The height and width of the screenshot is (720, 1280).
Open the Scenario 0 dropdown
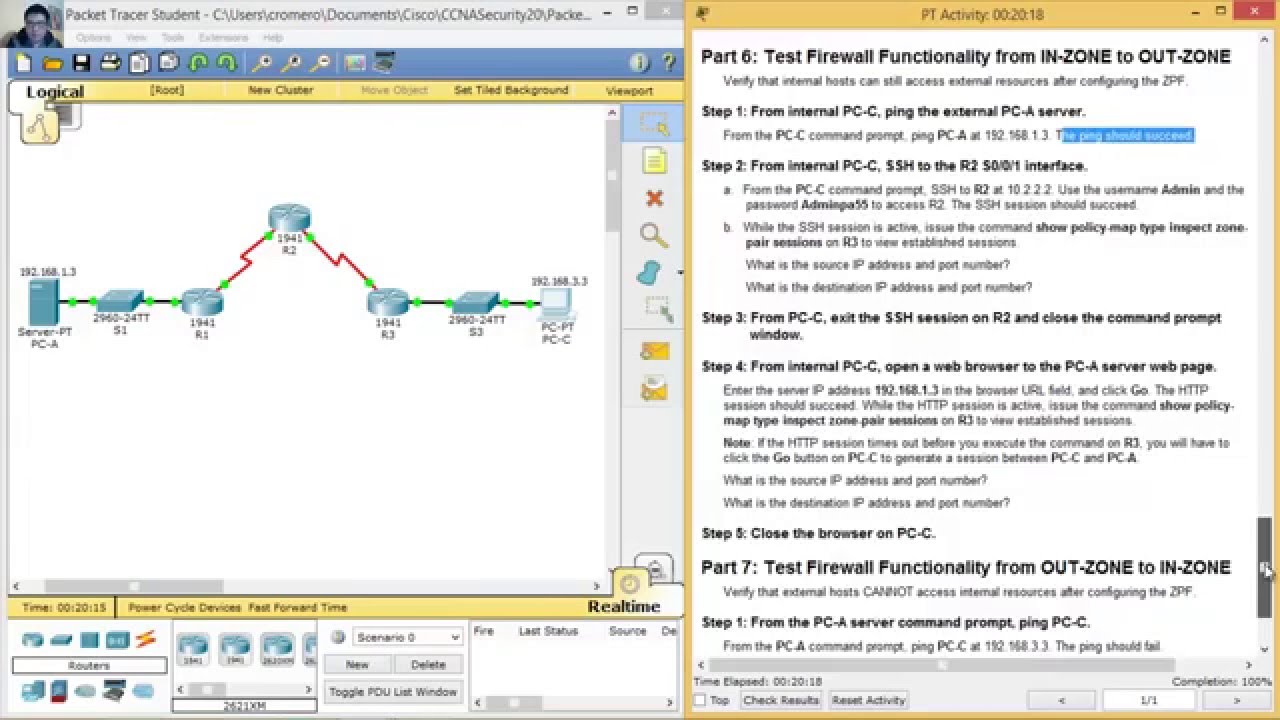click(407, 637)
